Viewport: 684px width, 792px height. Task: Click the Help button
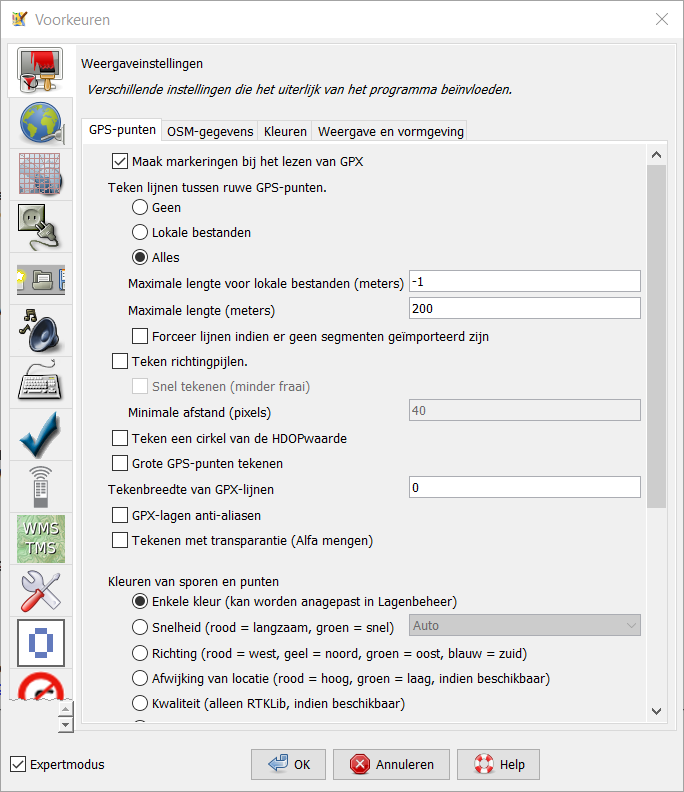pyautogui.click(x=499, y=764)
